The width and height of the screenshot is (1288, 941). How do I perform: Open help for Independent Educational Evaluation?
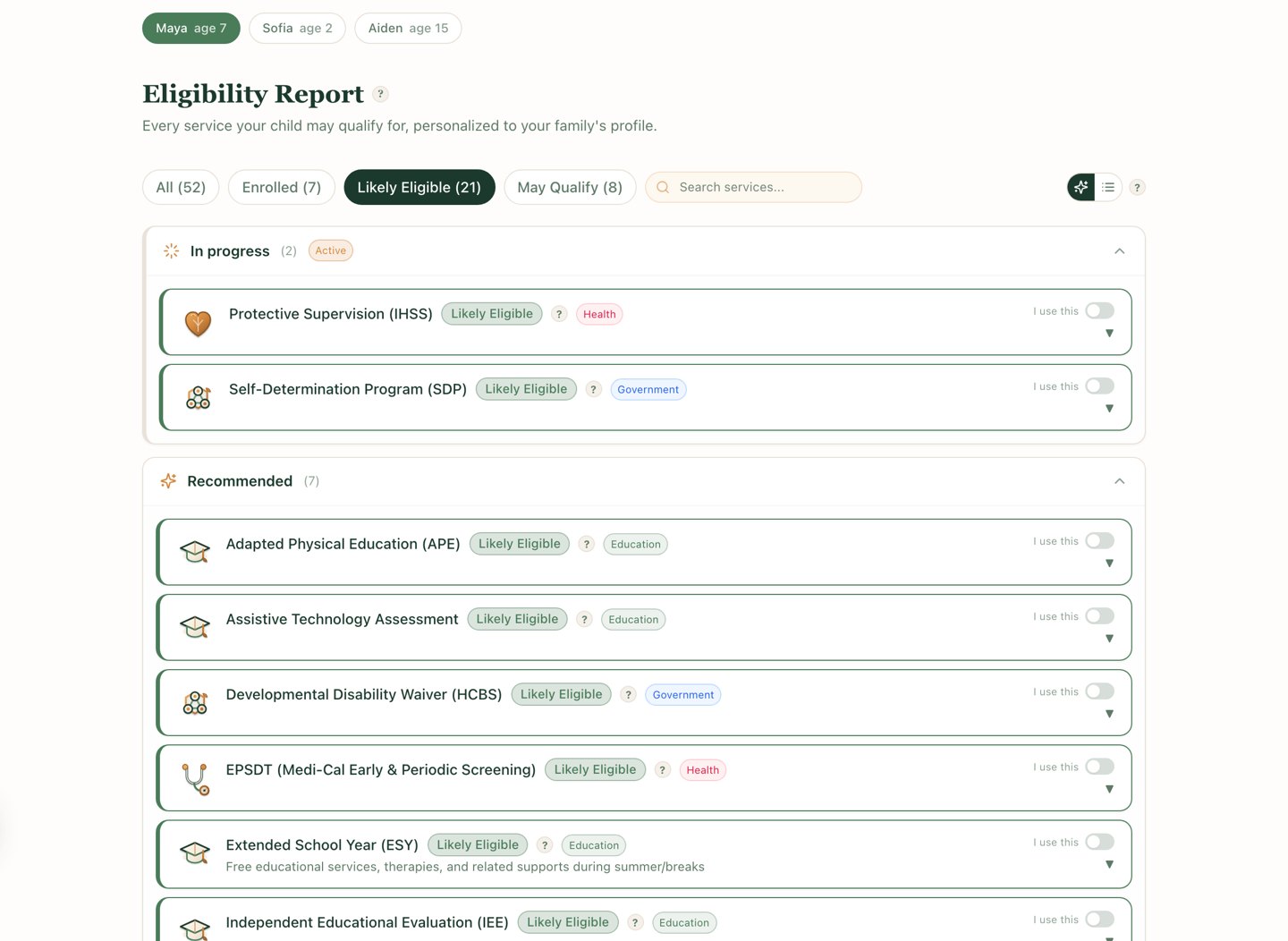click(635, 922)
